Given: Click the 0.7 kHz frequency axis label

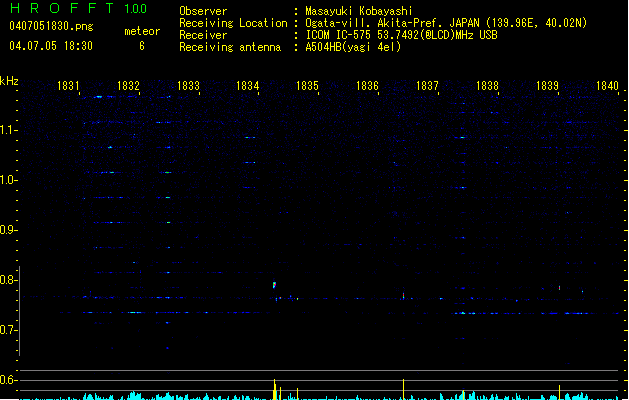Looking at the screenshot, I should 8,330.
